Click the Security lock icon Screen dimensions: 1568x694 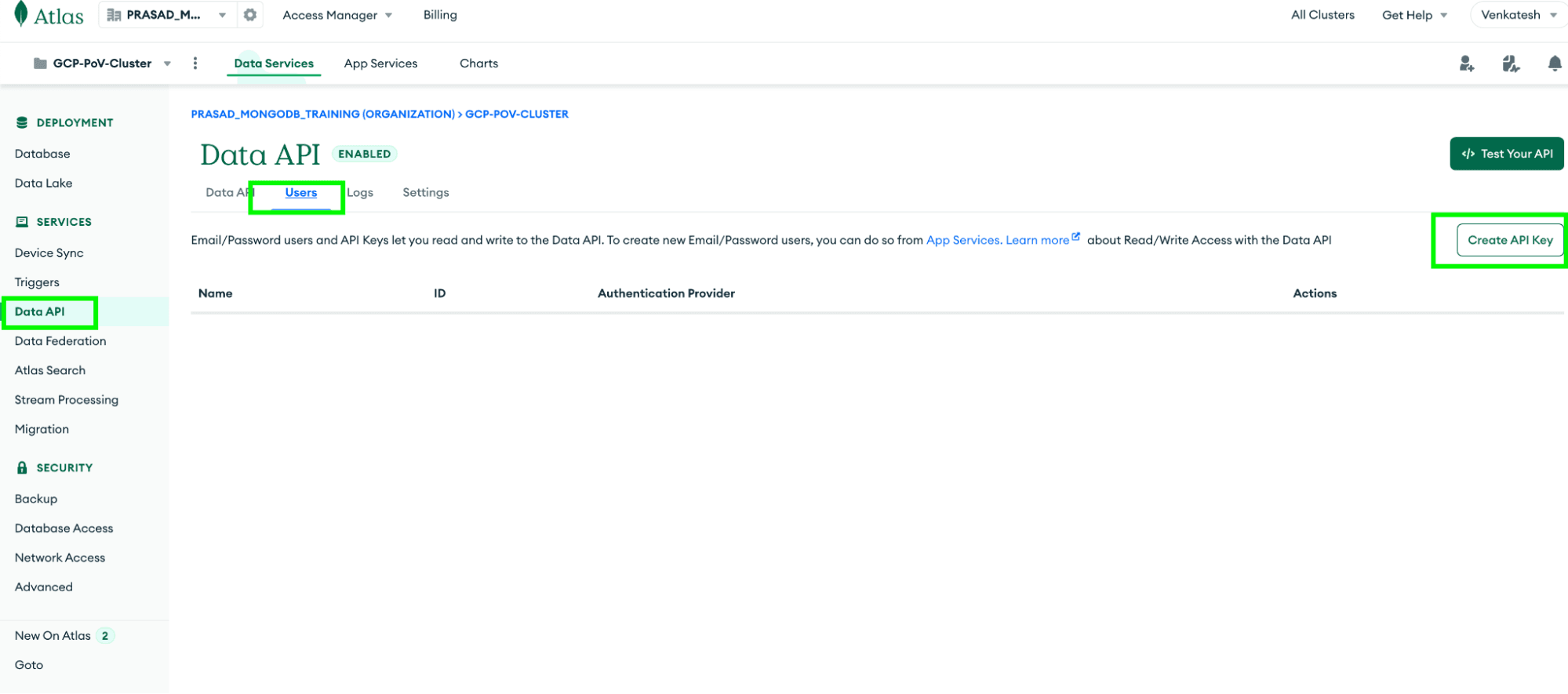coord(22,467)
